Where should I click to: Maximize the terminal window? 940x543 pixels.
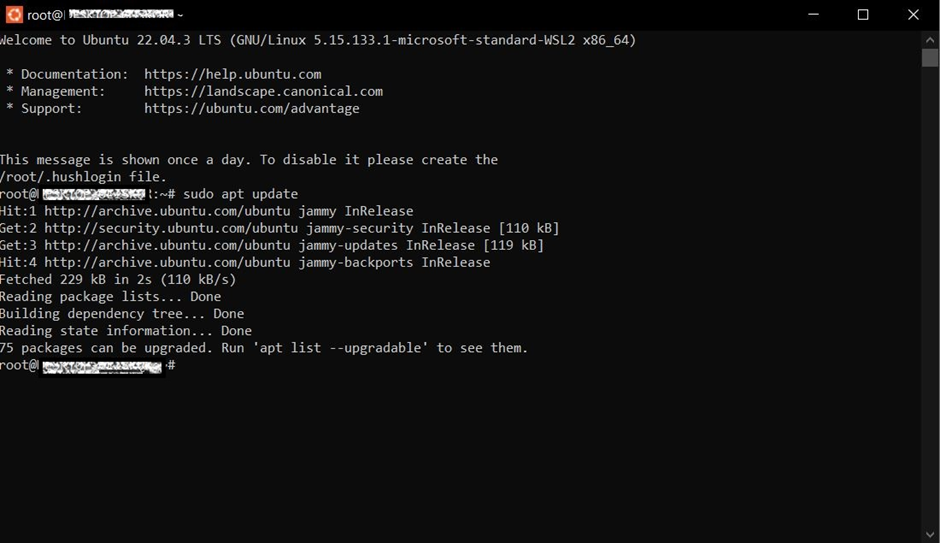tap(863, 14)
